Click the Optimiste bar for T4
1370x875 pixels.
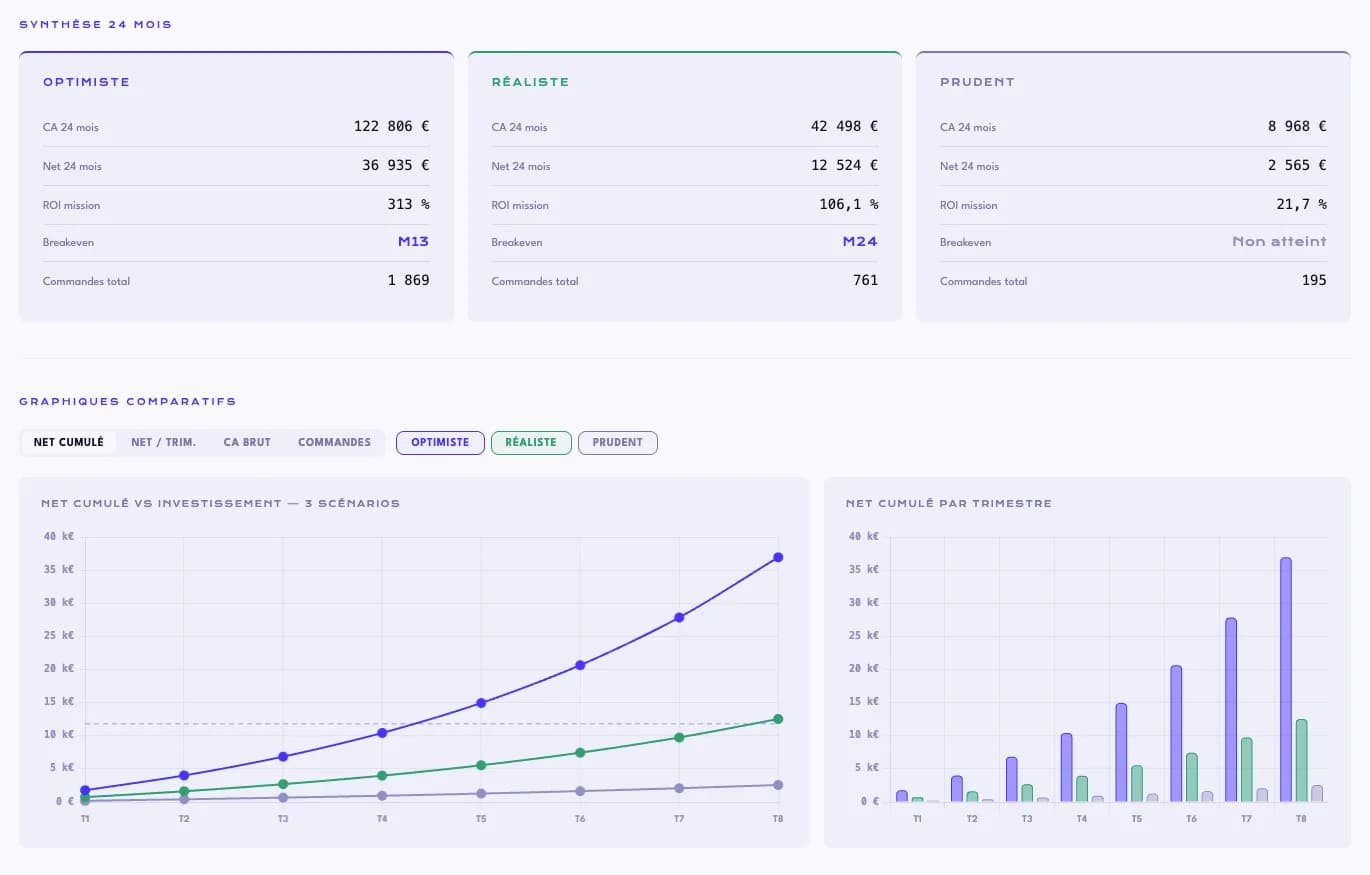click(1067, 768)
